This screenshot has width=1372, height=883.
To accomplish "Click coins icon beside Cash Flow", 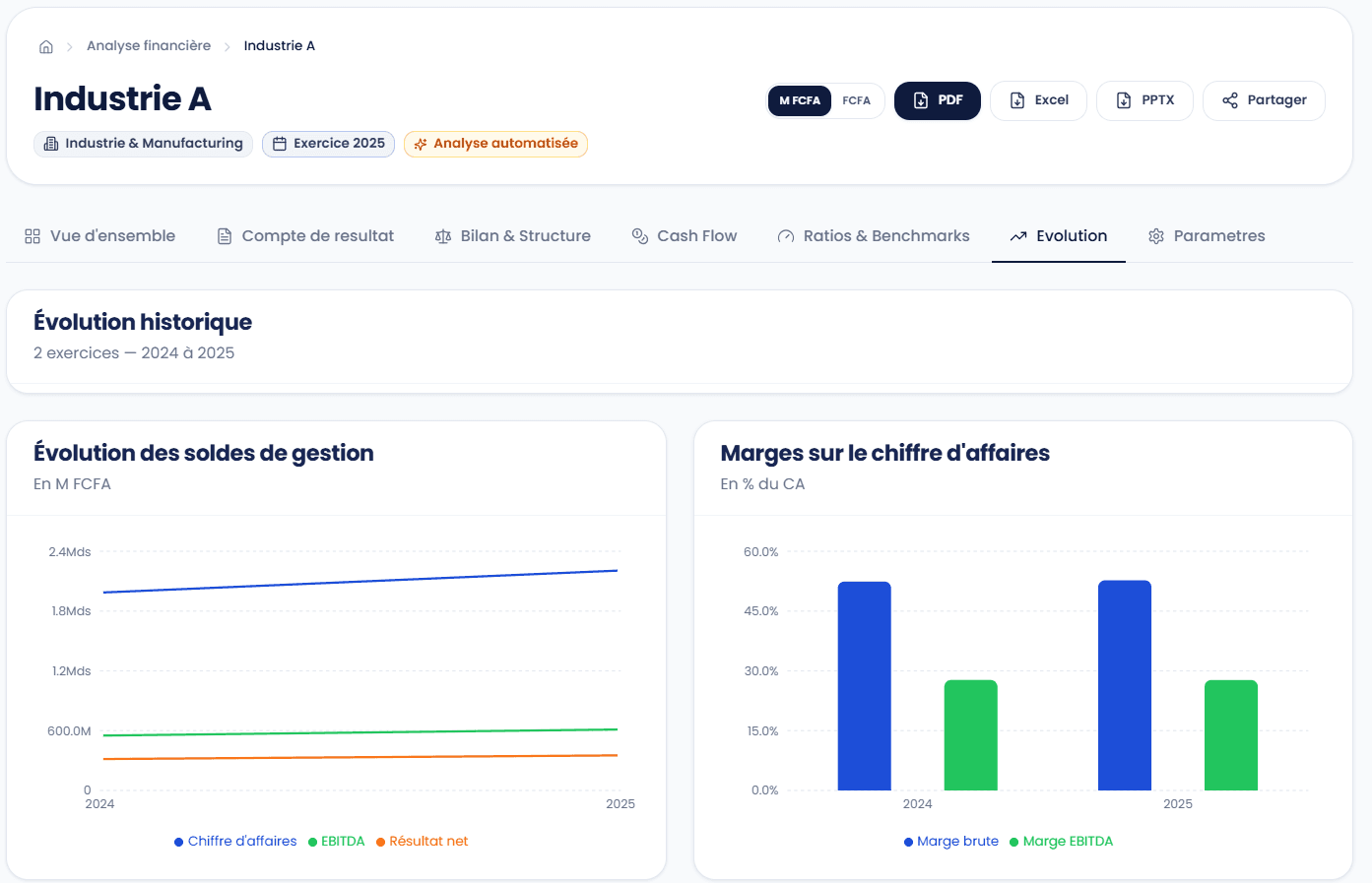I will click(640, 236).
